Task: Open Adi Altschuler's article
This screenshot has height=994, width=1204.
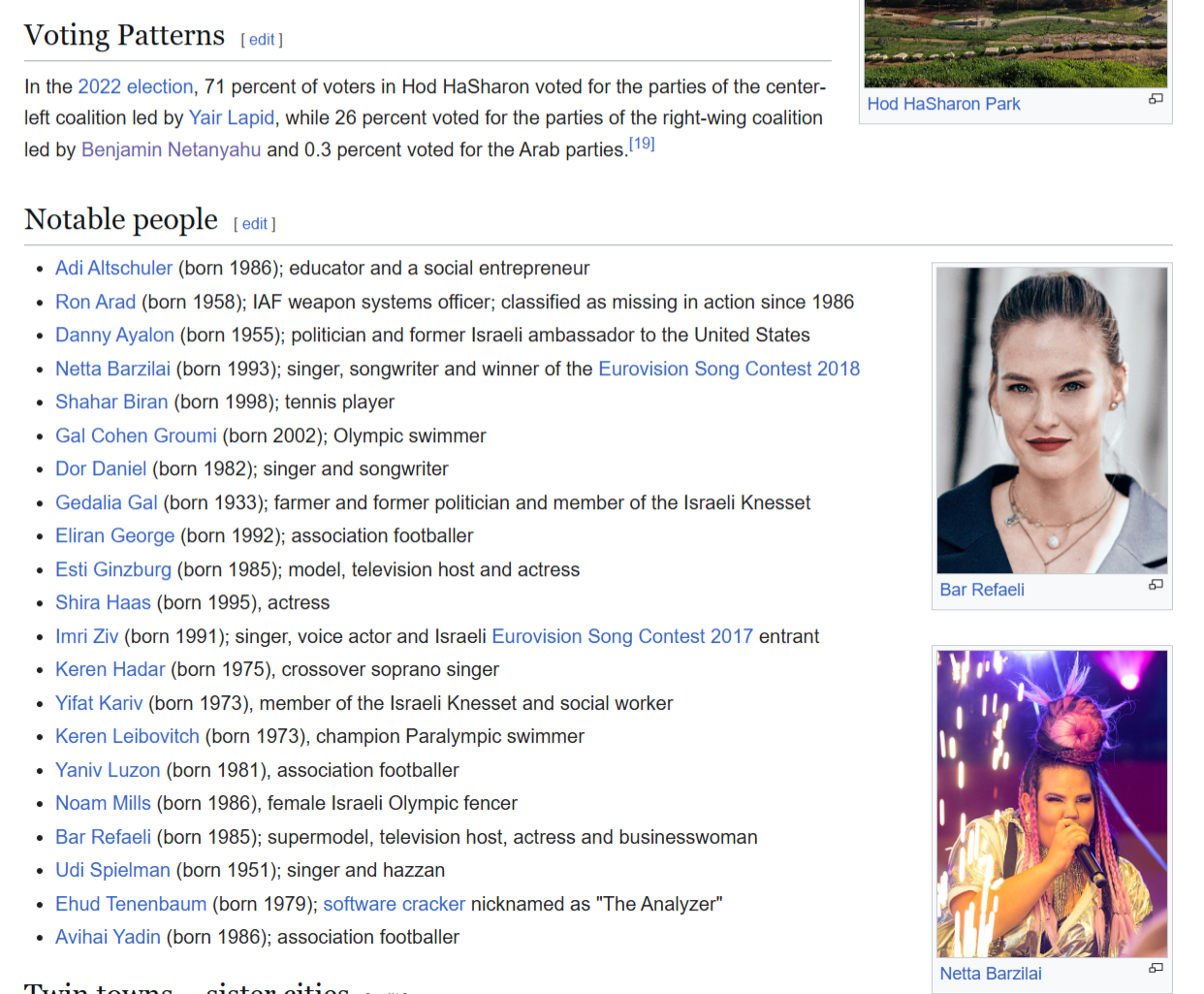Action: point(113,268)
